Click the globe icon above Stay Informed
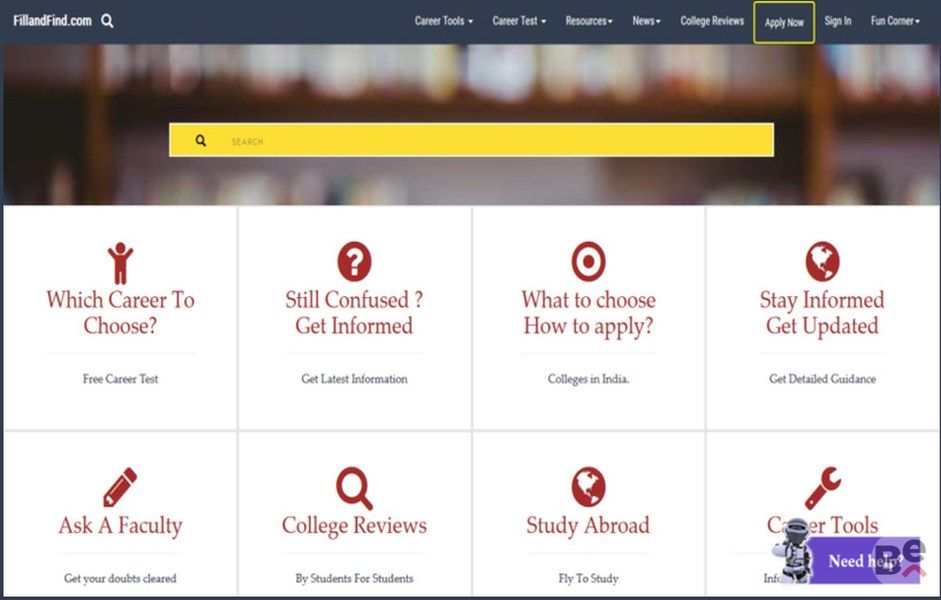 [822, 262]
